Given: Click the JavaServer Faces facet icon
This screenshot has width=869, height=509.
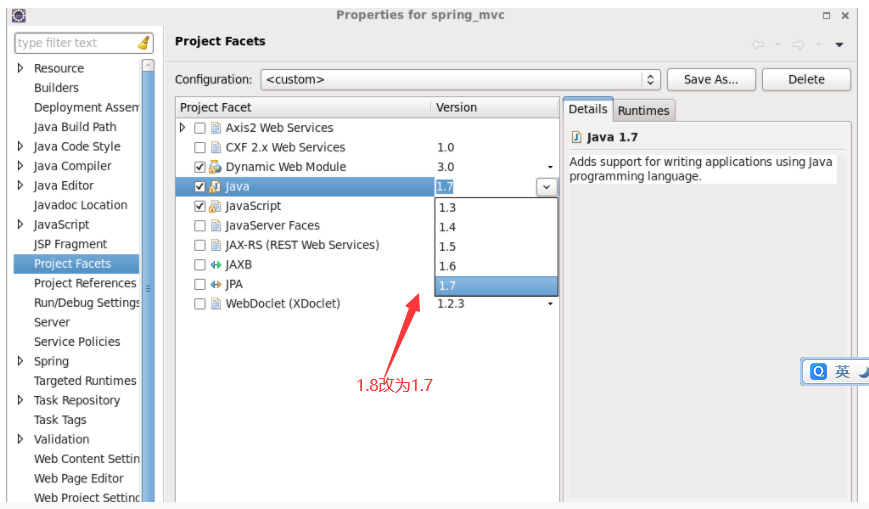Looking at the screenshot, I should click(x=216, y=226).
